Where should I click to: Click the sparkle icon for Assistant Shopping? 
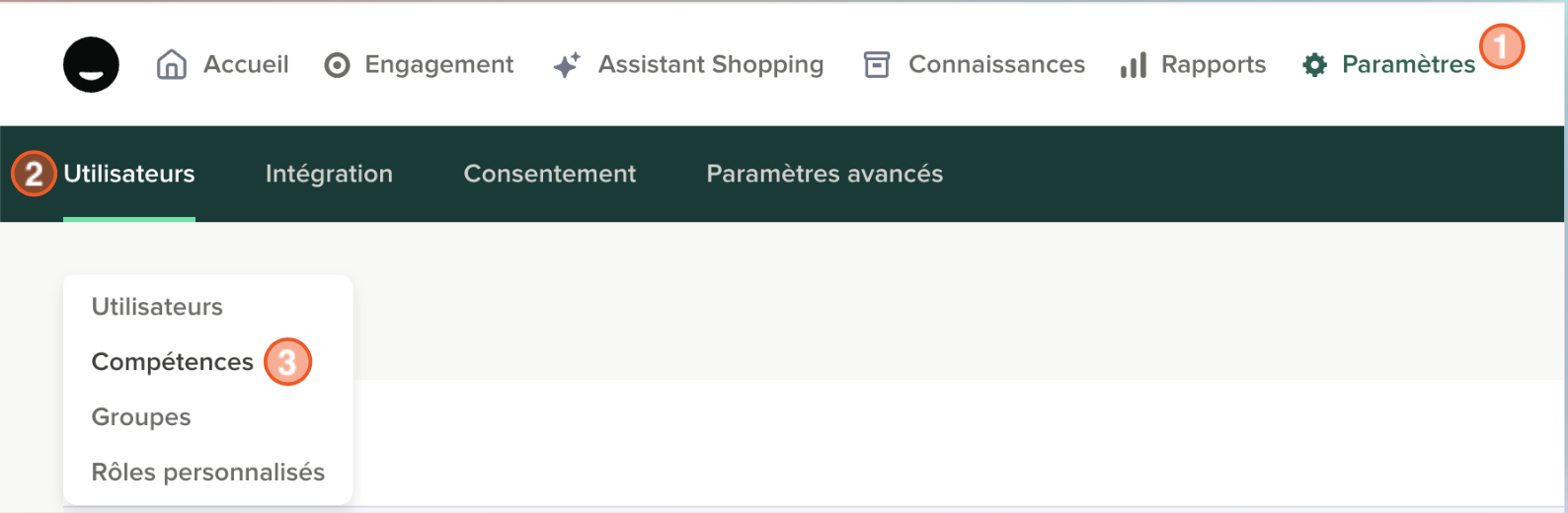click(x=567, y=65)
